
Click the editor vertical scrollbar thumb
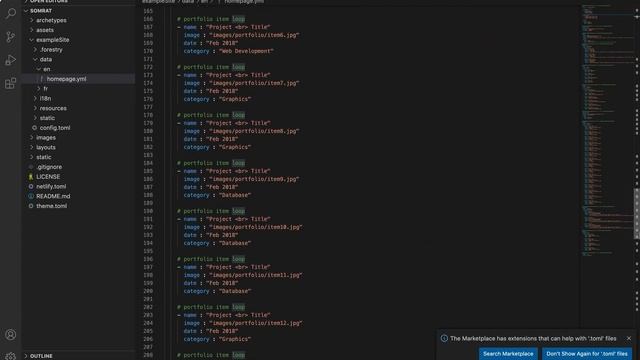(x=637, y=214)
